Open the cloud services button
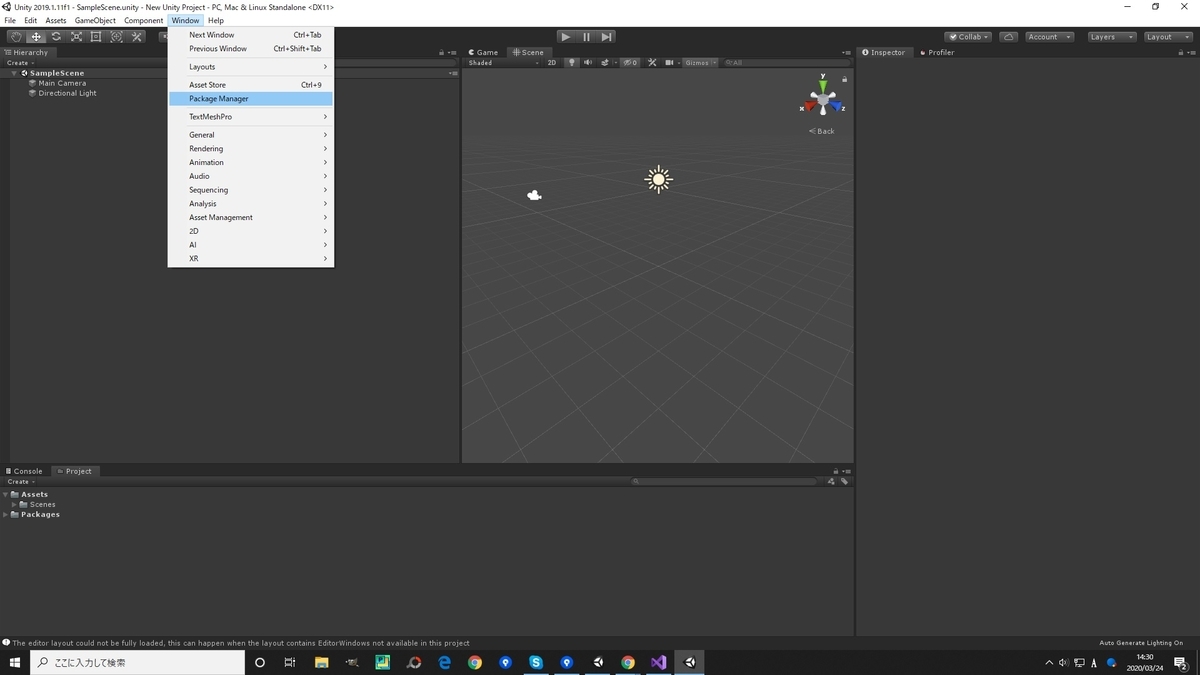 (x=1009, y=37)
